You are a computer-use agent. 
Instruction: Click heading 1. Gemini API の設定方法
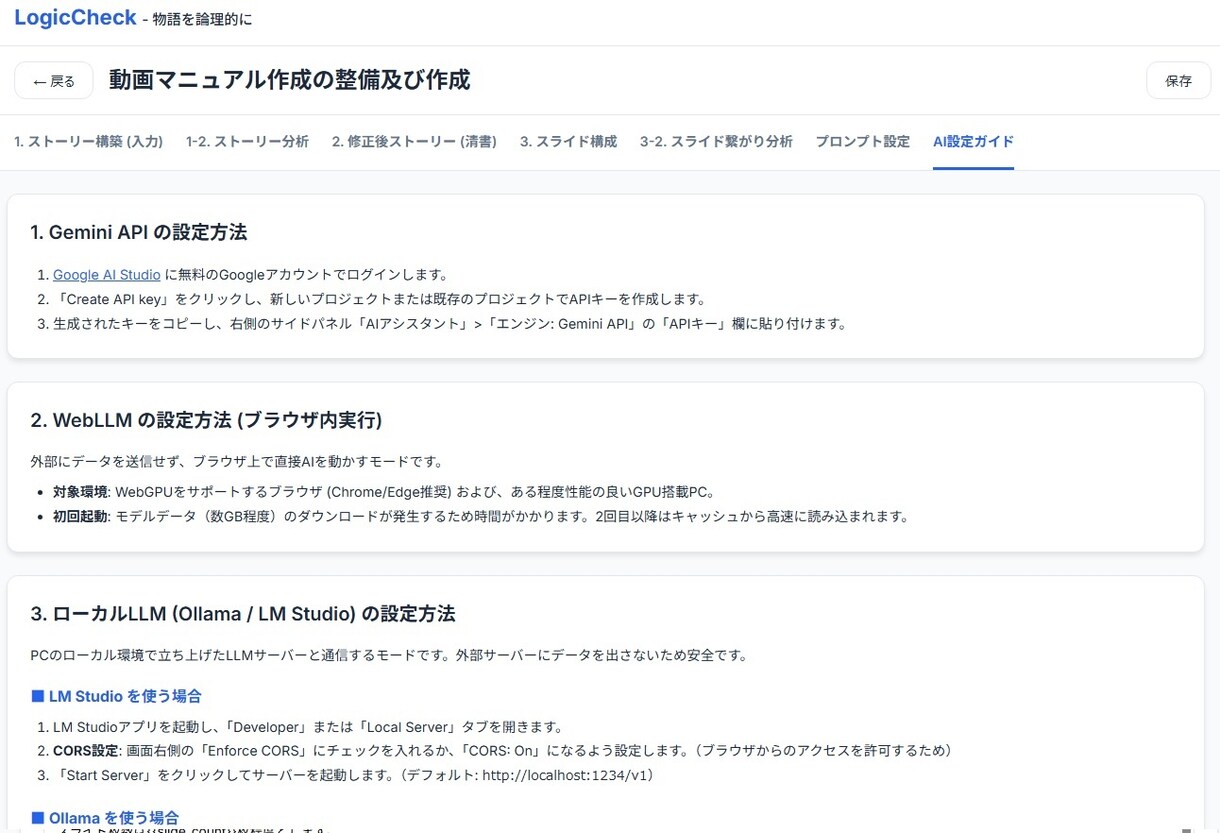coord(139,232)
